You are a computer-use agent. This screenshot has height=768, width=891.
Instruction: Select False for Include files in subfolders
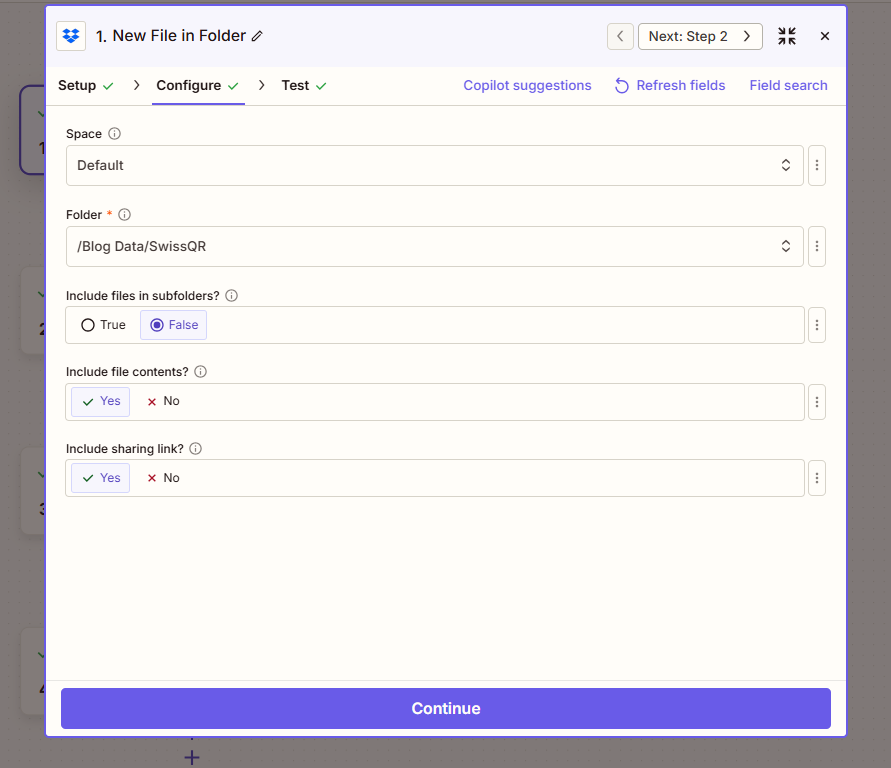(x=174, y=325)
